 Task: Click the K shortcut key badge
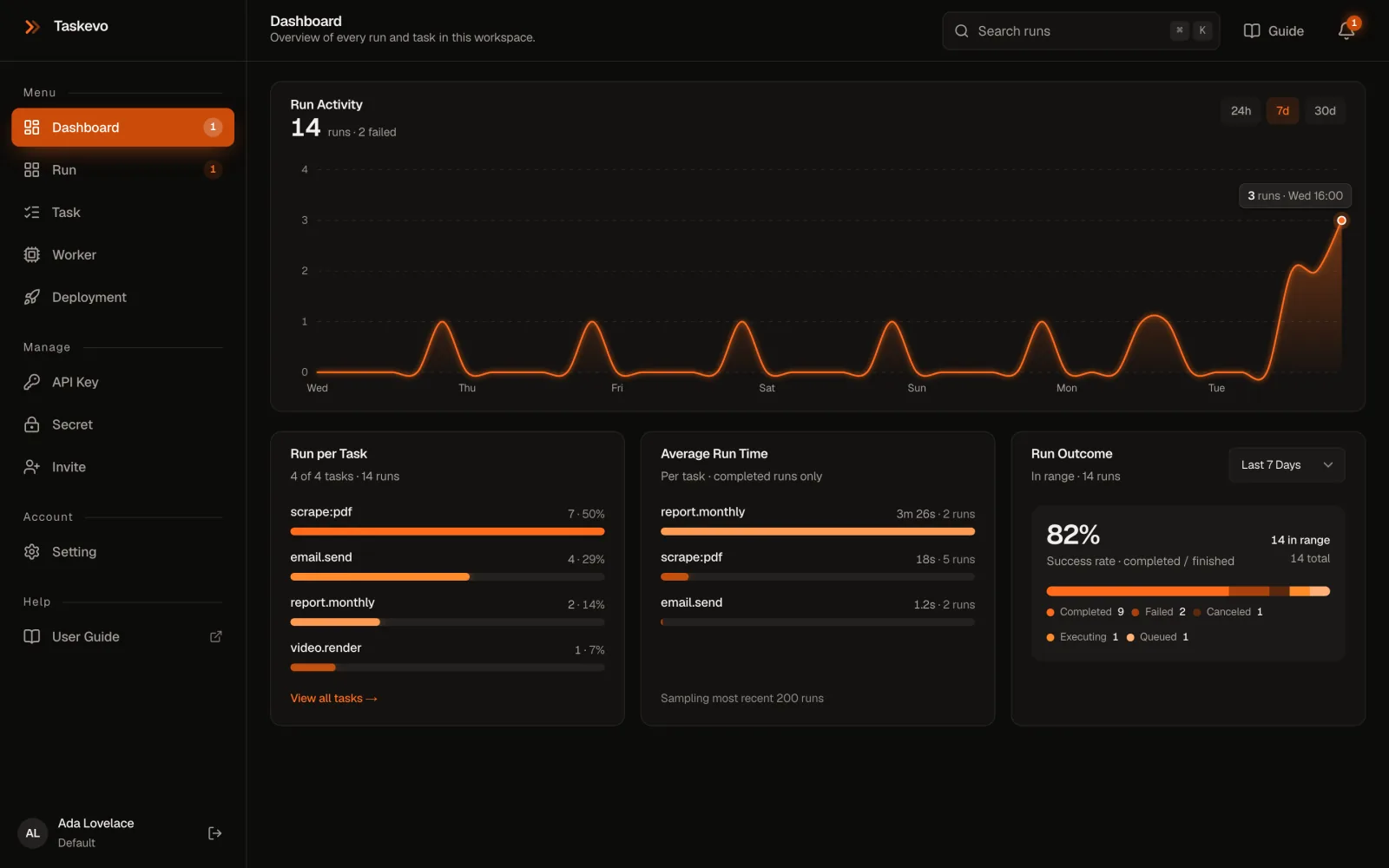1202,30
